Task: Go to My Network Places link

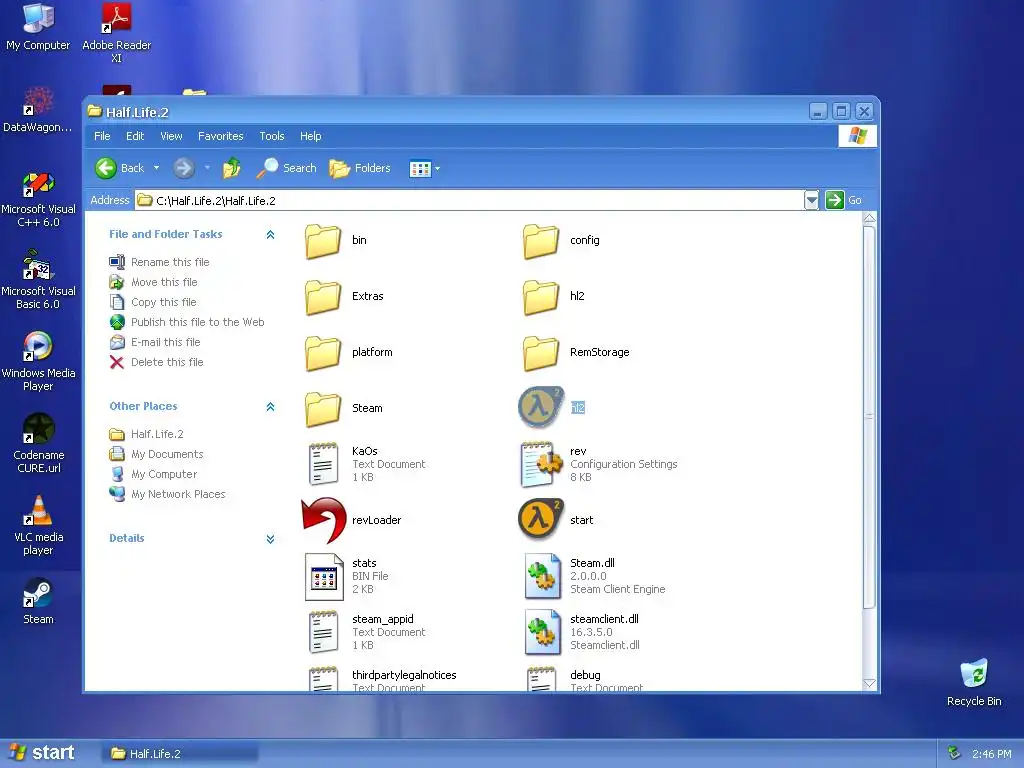Action: (178, 495)
